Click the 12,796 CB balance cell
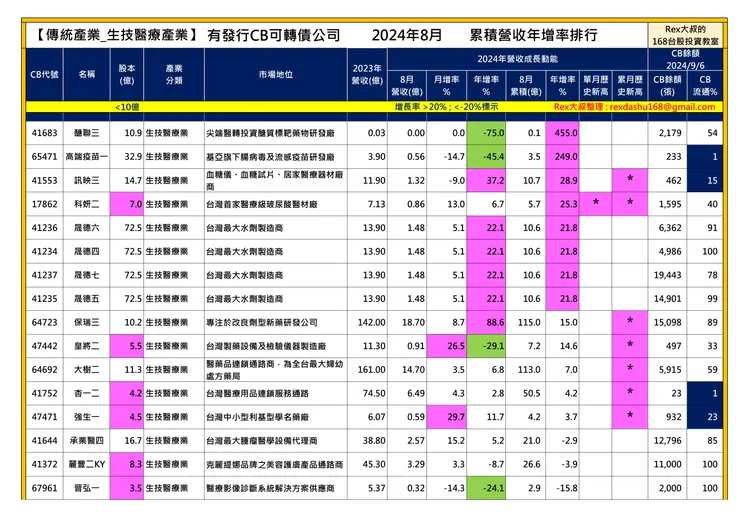 (667, 440)
